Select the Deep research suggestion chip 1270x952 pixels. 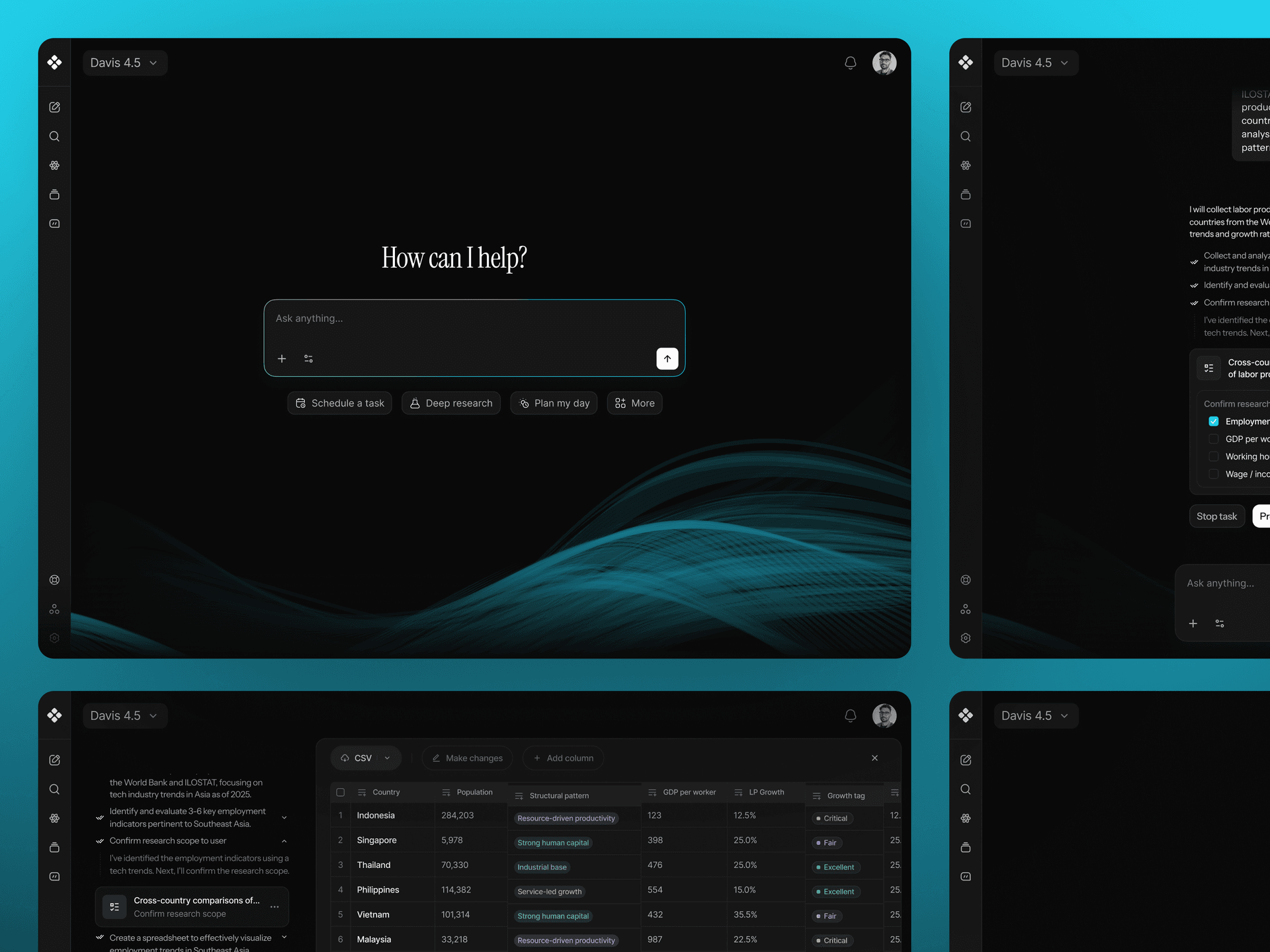click(451, 403)
